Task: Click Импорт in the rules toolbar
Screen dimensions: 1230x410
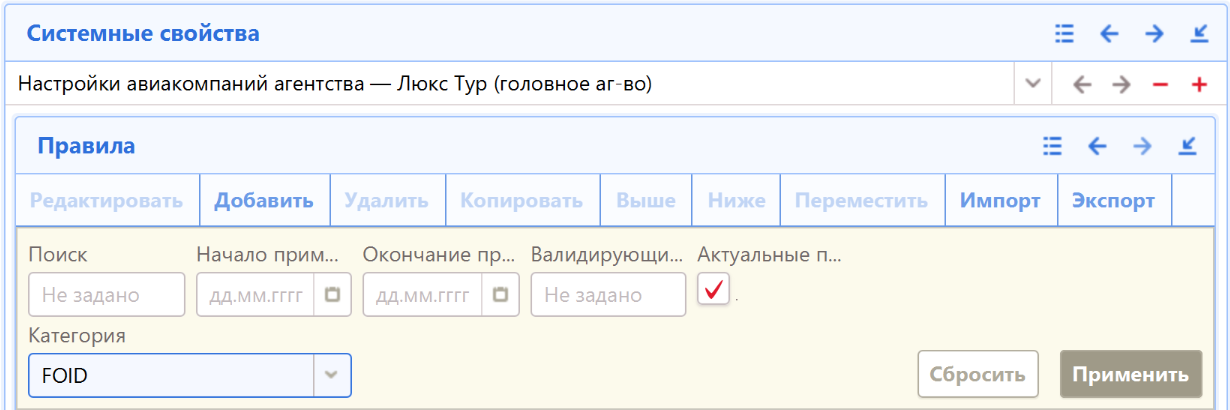Action: (1000, 200)
